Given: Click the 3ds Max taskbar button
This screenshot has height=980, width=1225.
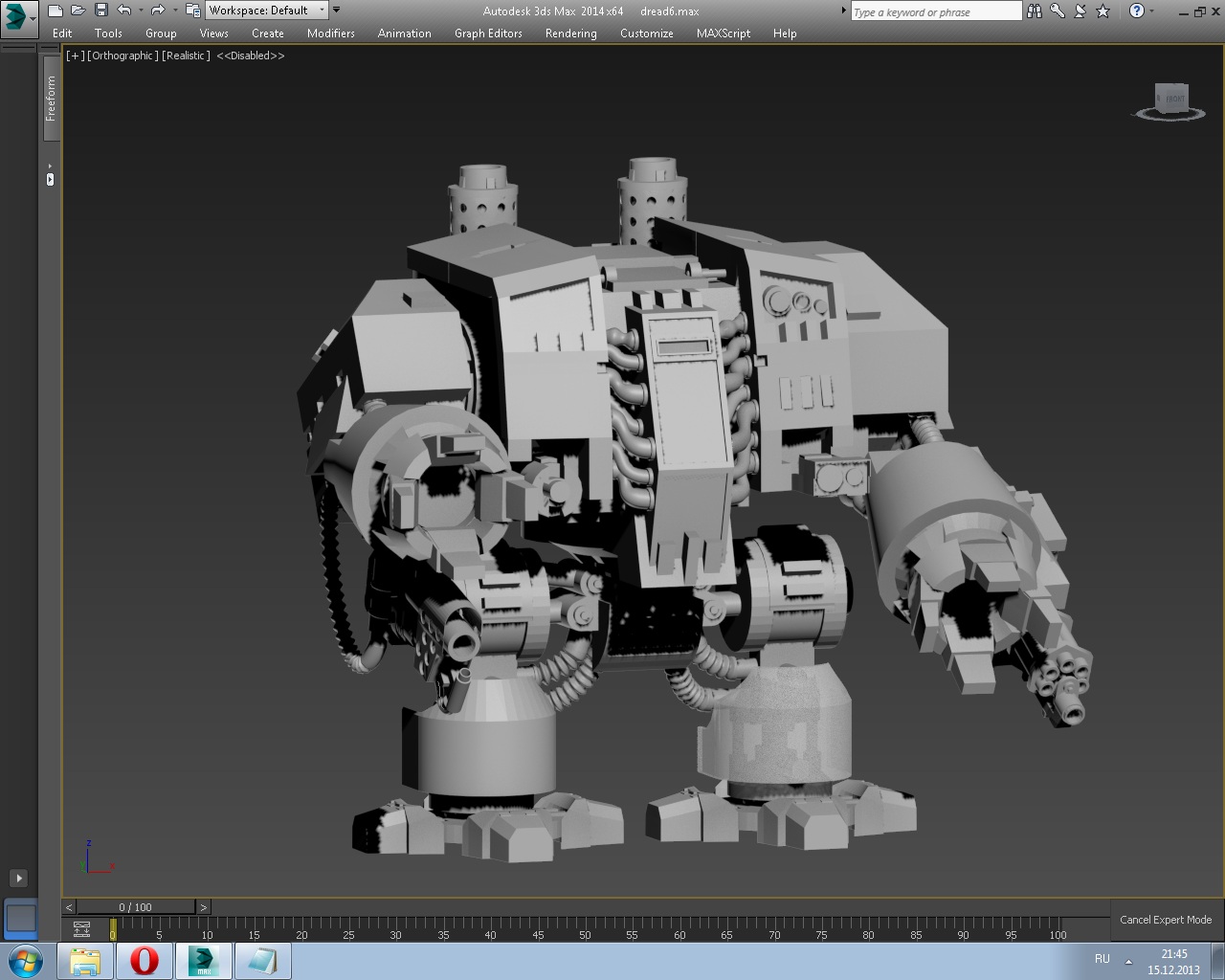Looking at the screenshot, I should point(203,961).
